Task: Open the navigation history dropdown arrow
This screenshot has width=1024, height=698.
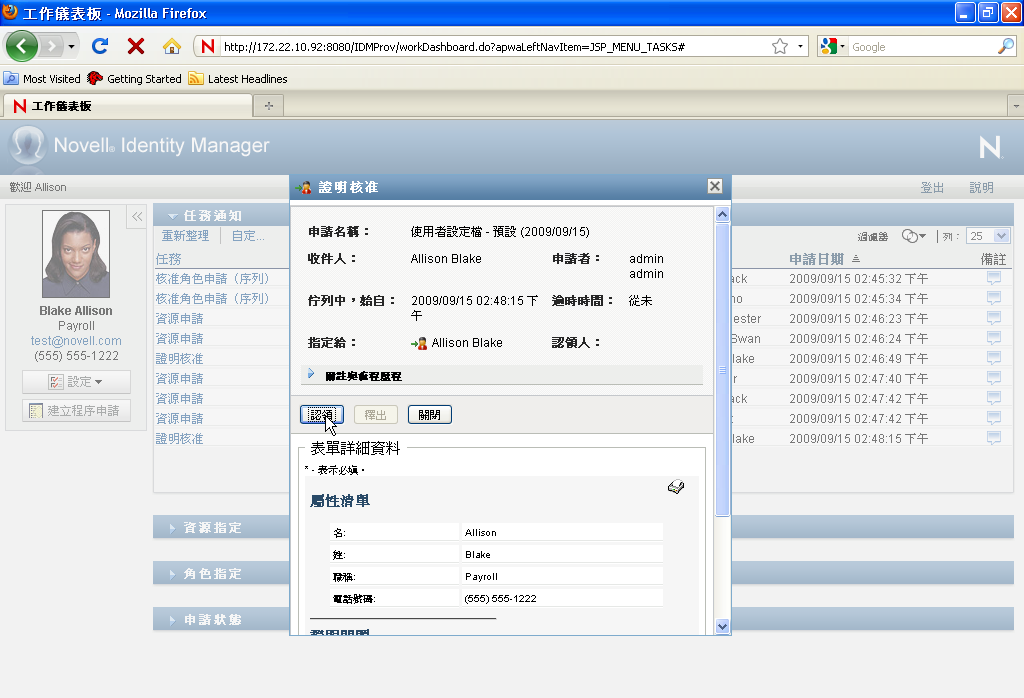Action: coord(71,46)
